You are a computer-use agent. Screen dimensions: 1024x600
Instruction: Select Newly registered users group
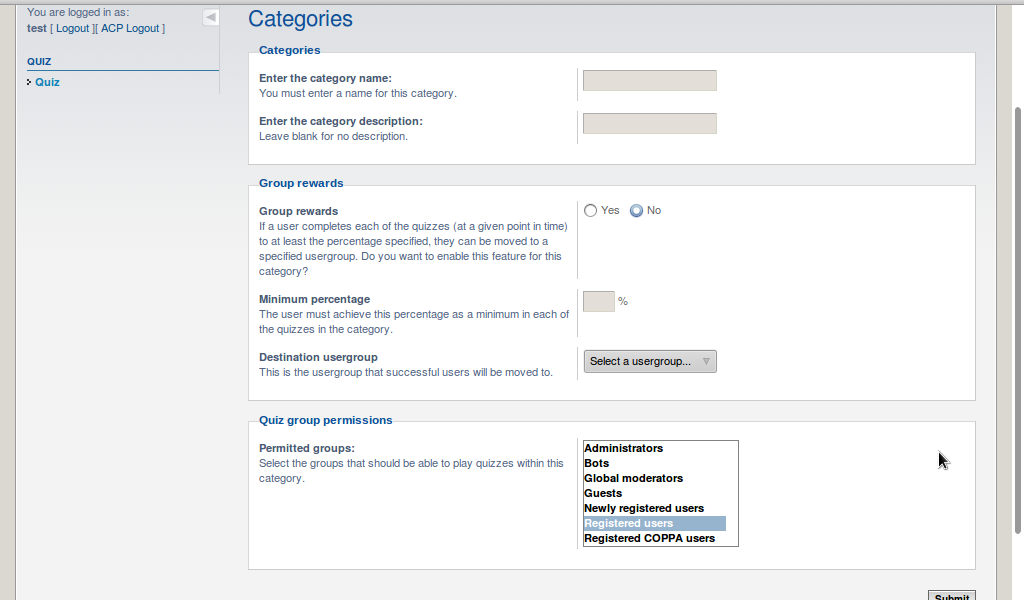pos(644,509)
